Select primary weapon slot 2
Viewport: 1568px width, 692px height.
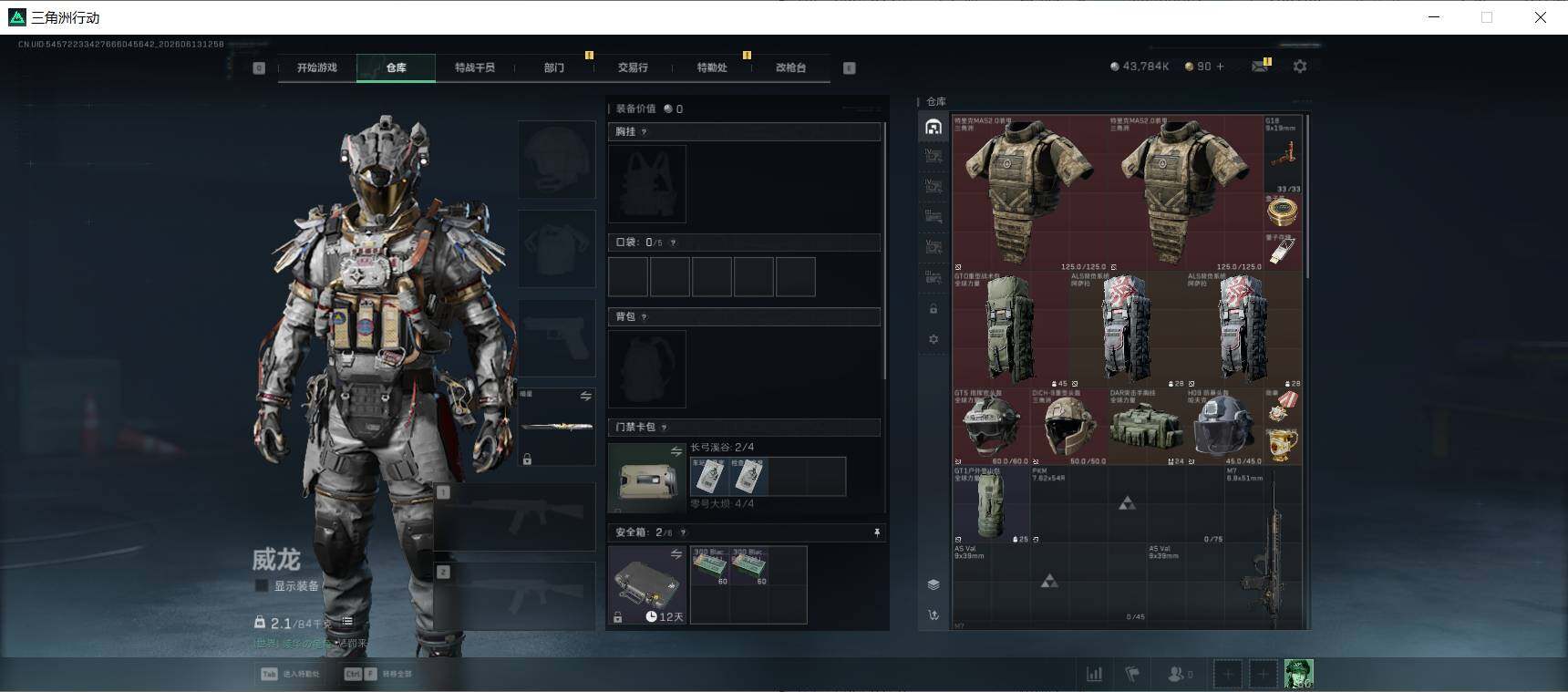(x=515, y=596)
